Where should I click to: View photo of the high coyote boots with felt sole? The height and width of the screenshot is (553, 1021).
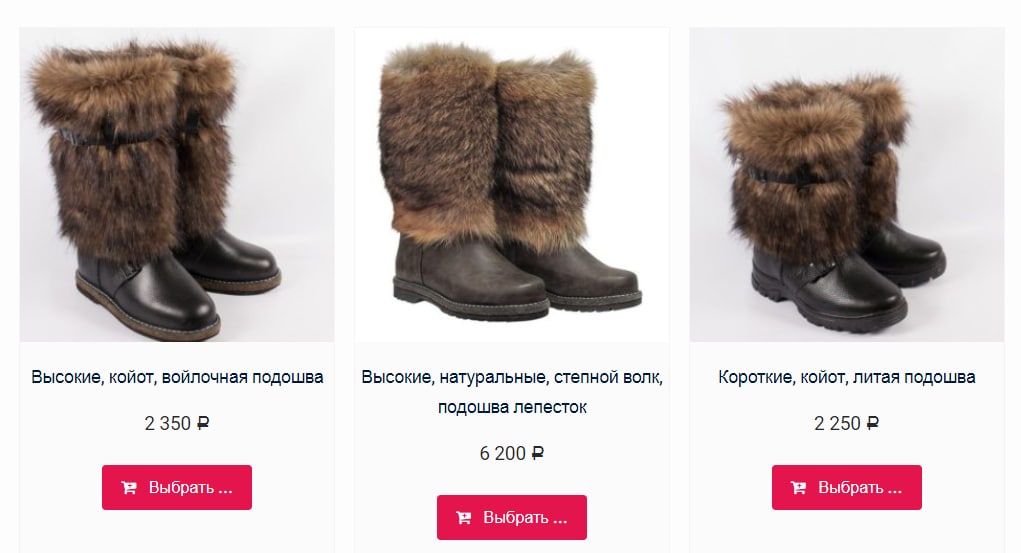[177, 184]
